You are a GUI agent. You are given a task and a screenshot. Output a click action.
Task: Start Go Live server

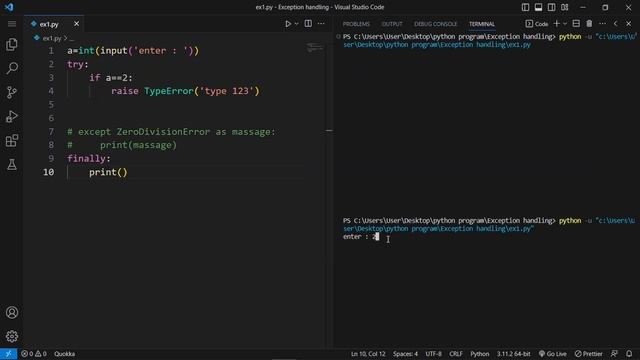click(x=553, y=354)
